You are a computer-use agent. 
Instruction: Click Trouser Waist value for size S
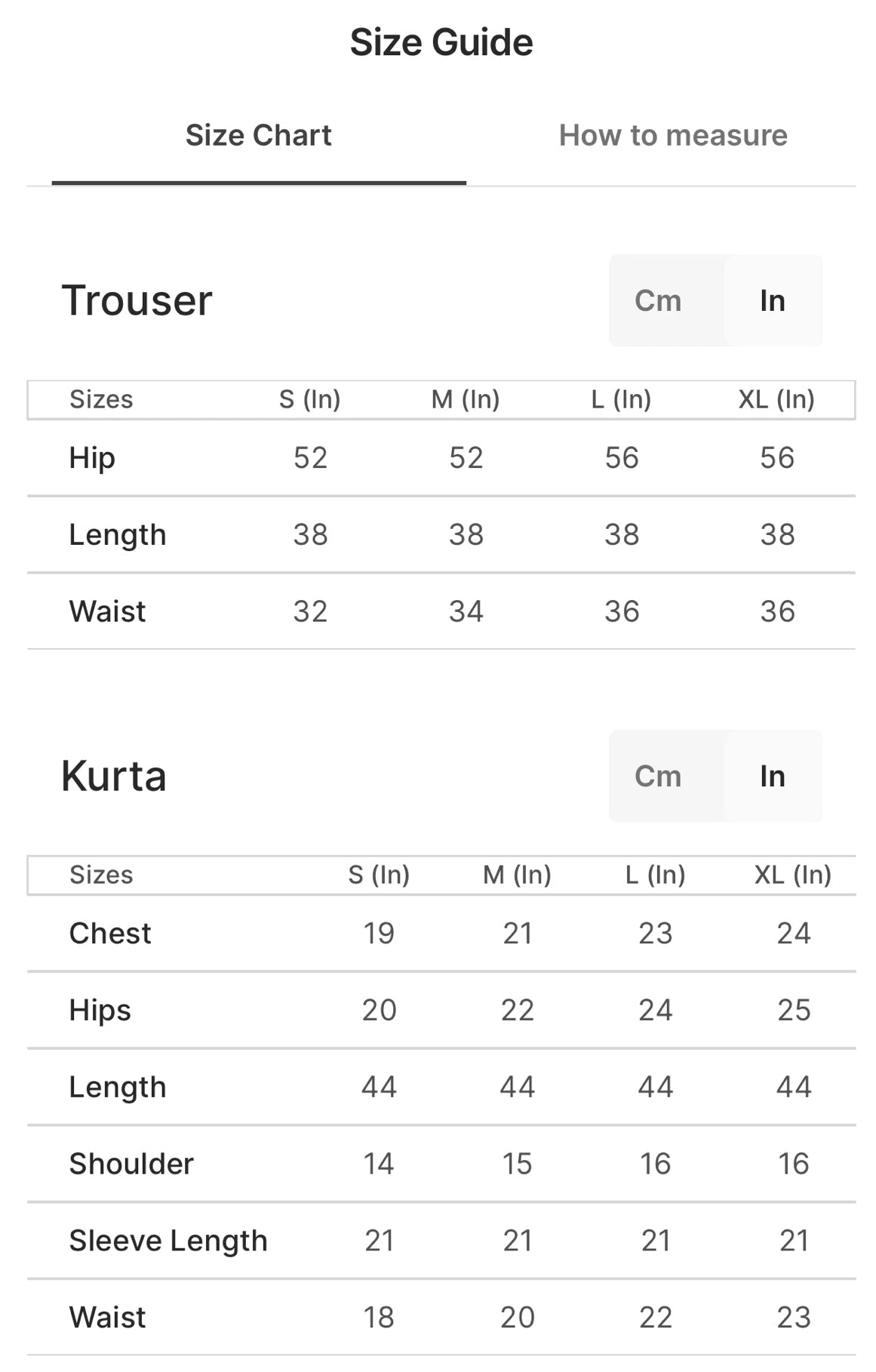coord(310,611)
